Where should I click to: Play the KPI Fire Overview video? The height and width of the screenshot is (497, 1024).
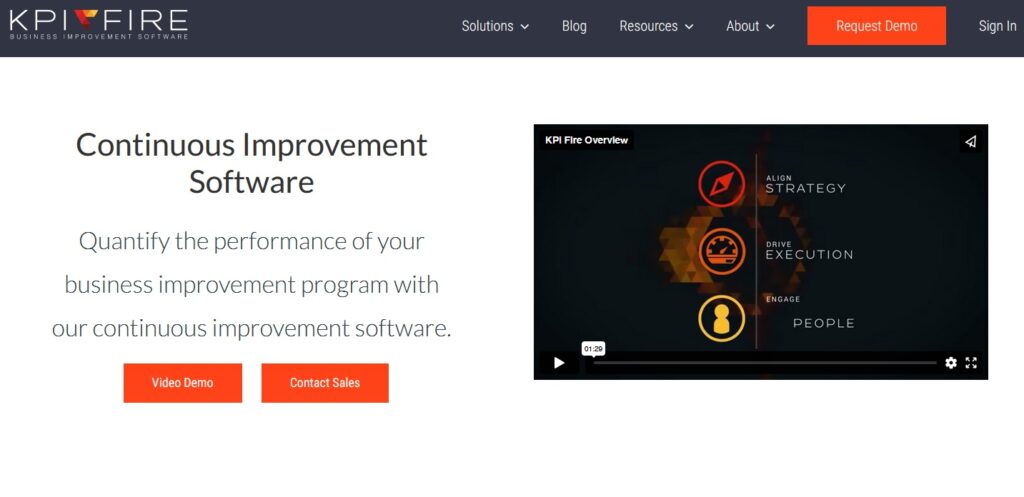coord(559,363)
